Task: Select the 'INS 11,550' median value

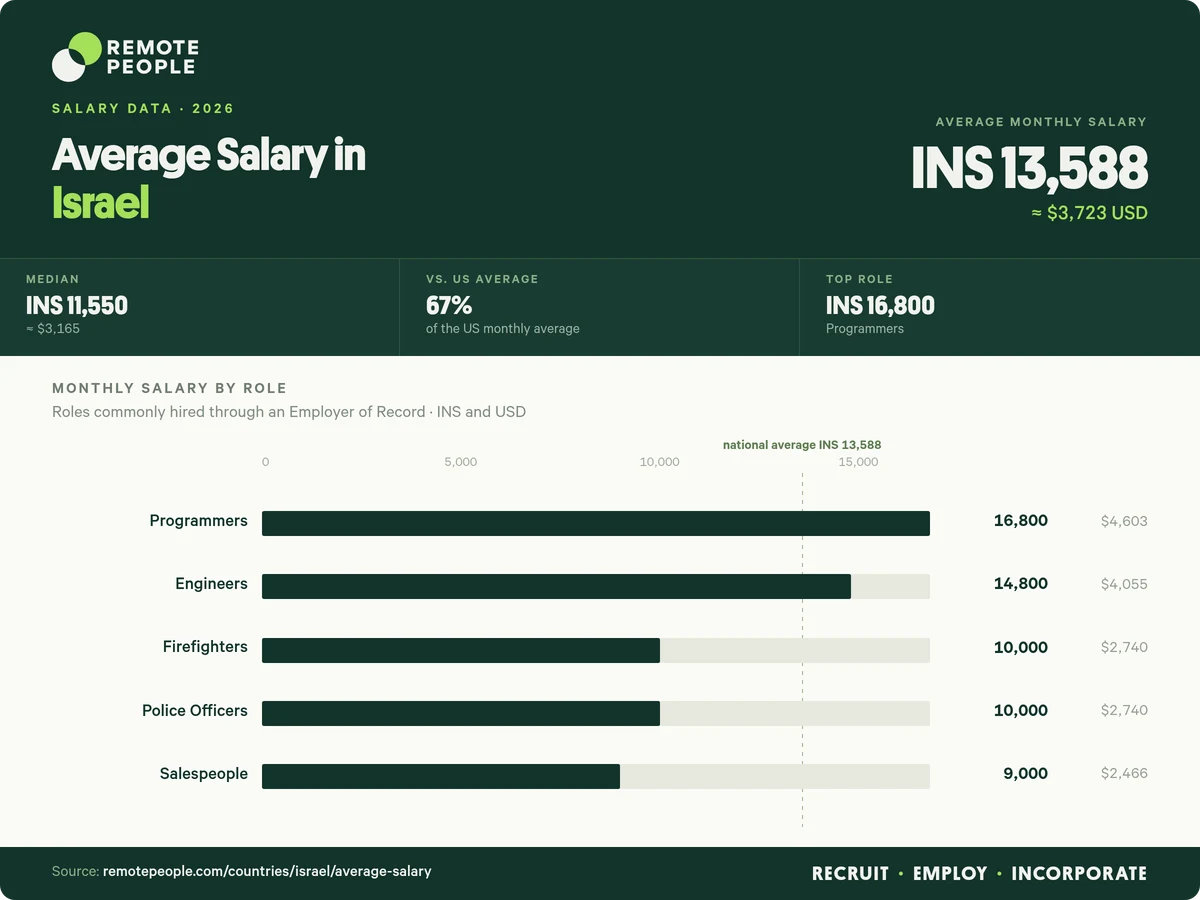Action: tap(77, 305)
